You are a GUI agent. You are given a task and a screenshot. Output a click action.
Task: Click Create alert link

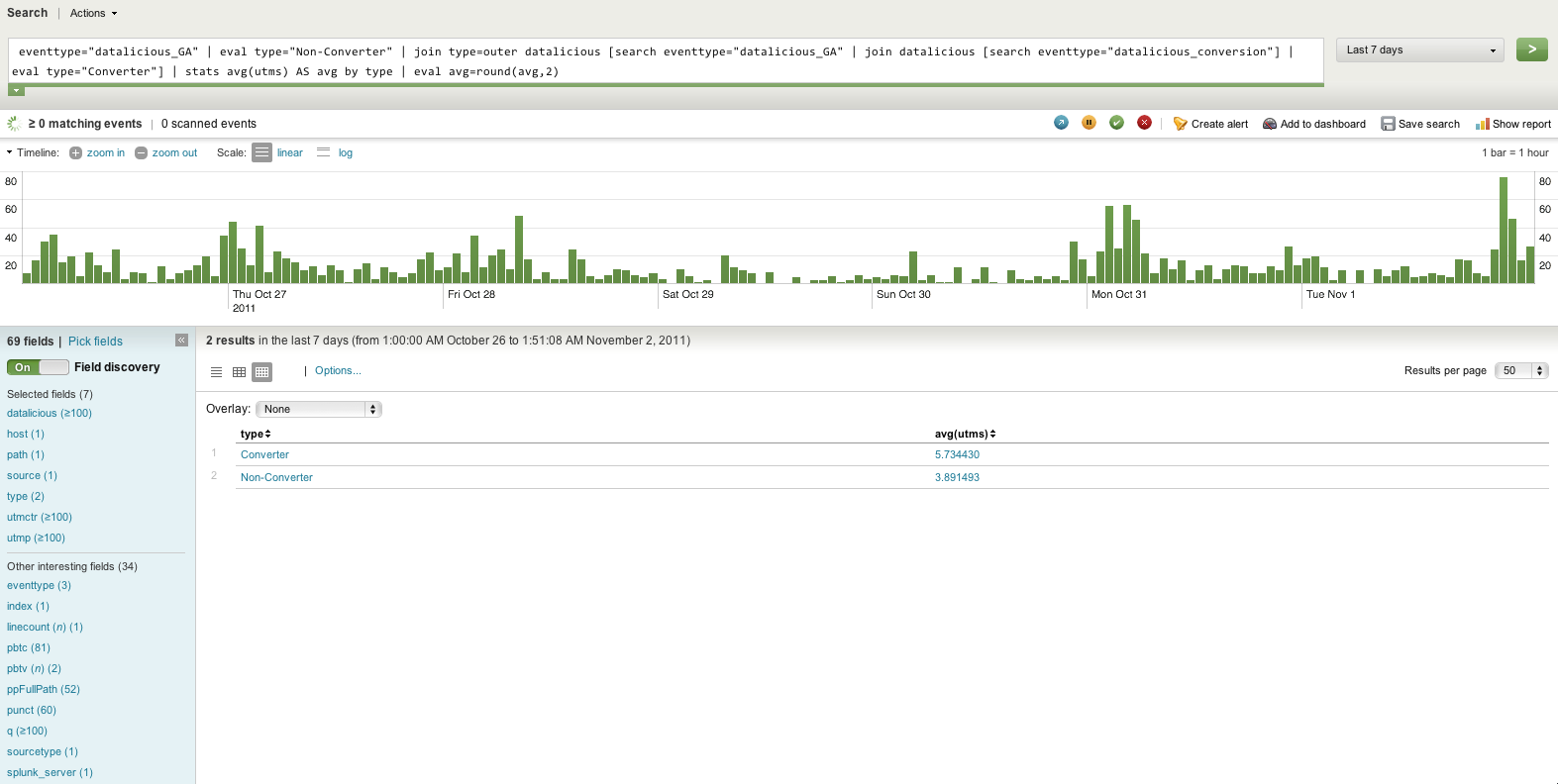1219,124
